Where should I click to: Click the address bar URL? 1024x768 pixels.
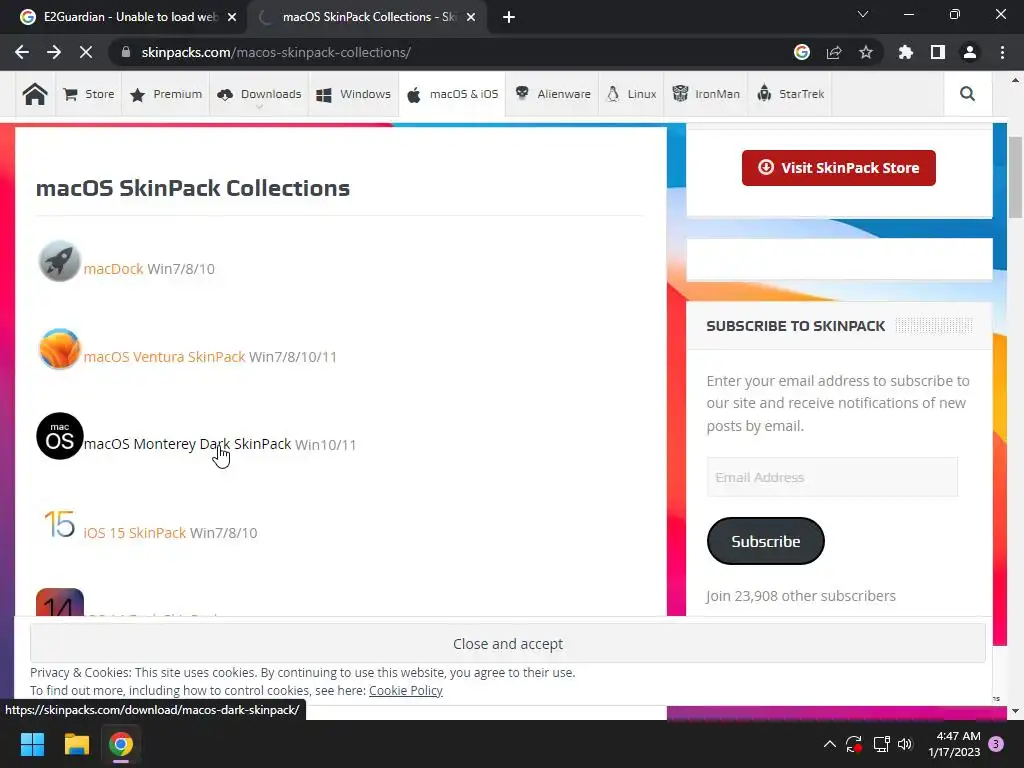pos(276,52)
